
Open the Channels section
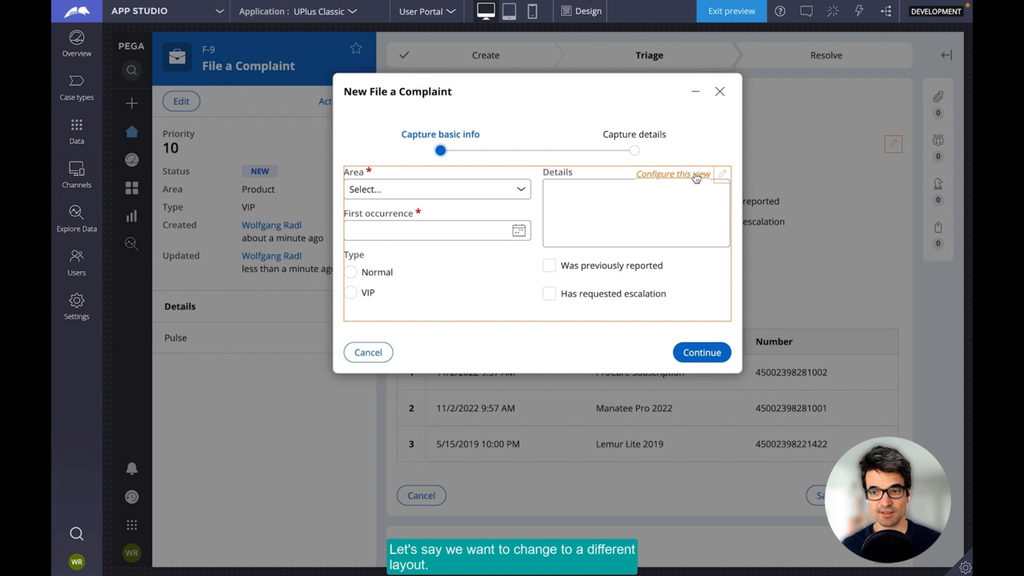(x=76, y=174)
